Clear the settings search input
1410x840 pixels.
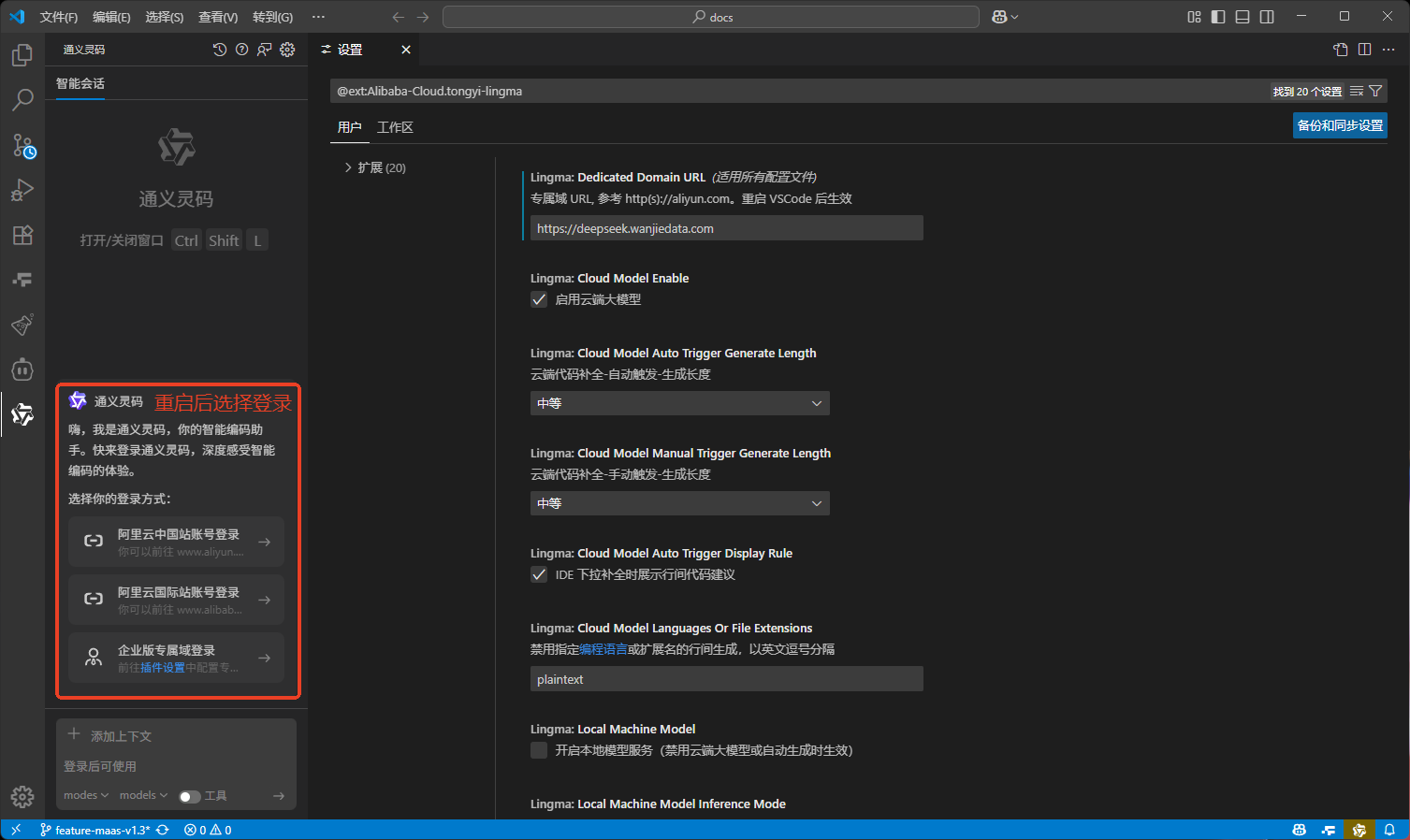point(1357,91)
